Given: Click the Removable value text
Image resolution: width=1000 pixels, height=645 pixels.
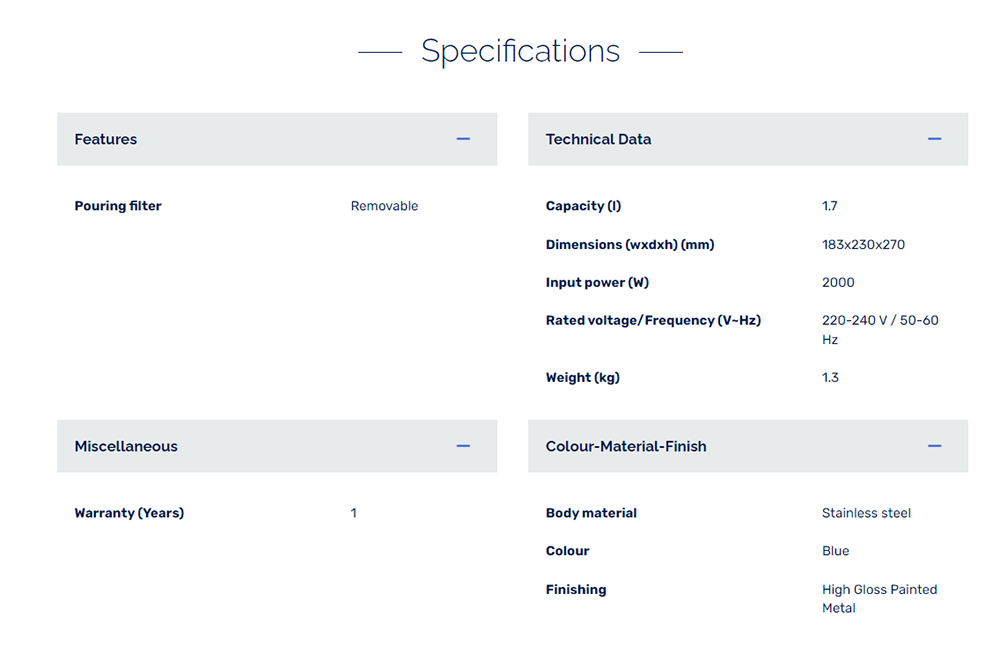Looking at the screenshot, I should coord(384,206).
